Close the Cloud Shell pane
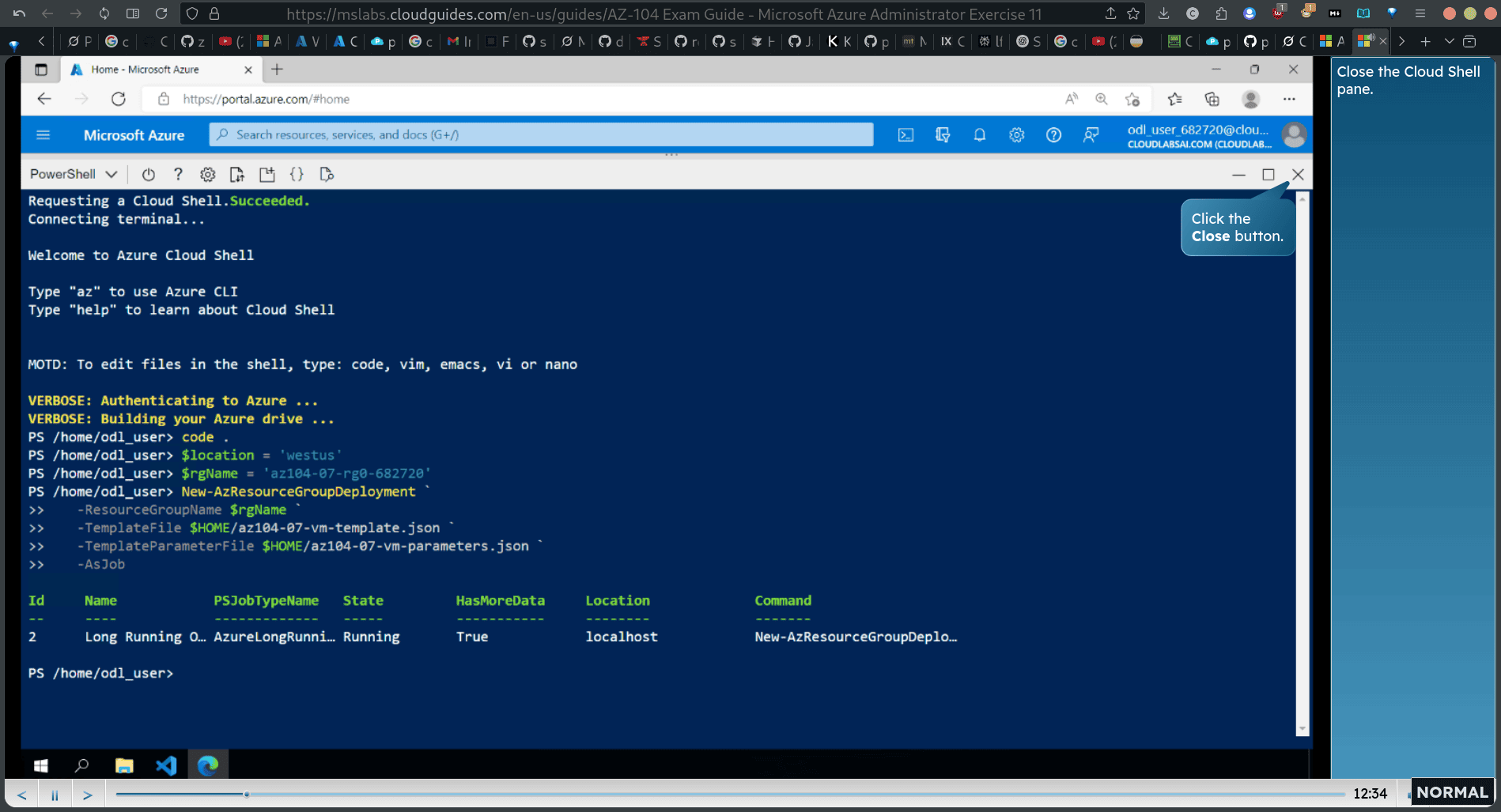The image size is (1501, 812). point(1298,175)
